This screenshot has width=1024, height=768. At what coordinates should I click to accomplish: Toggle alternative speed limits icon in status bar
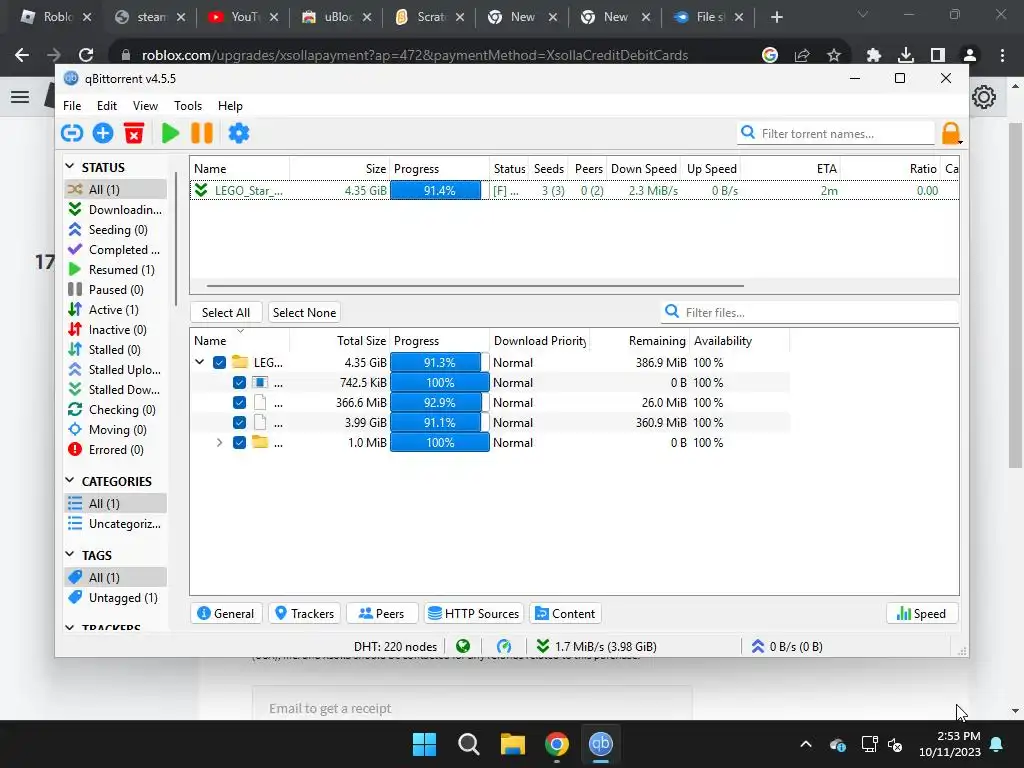click(x=504, y=647)
